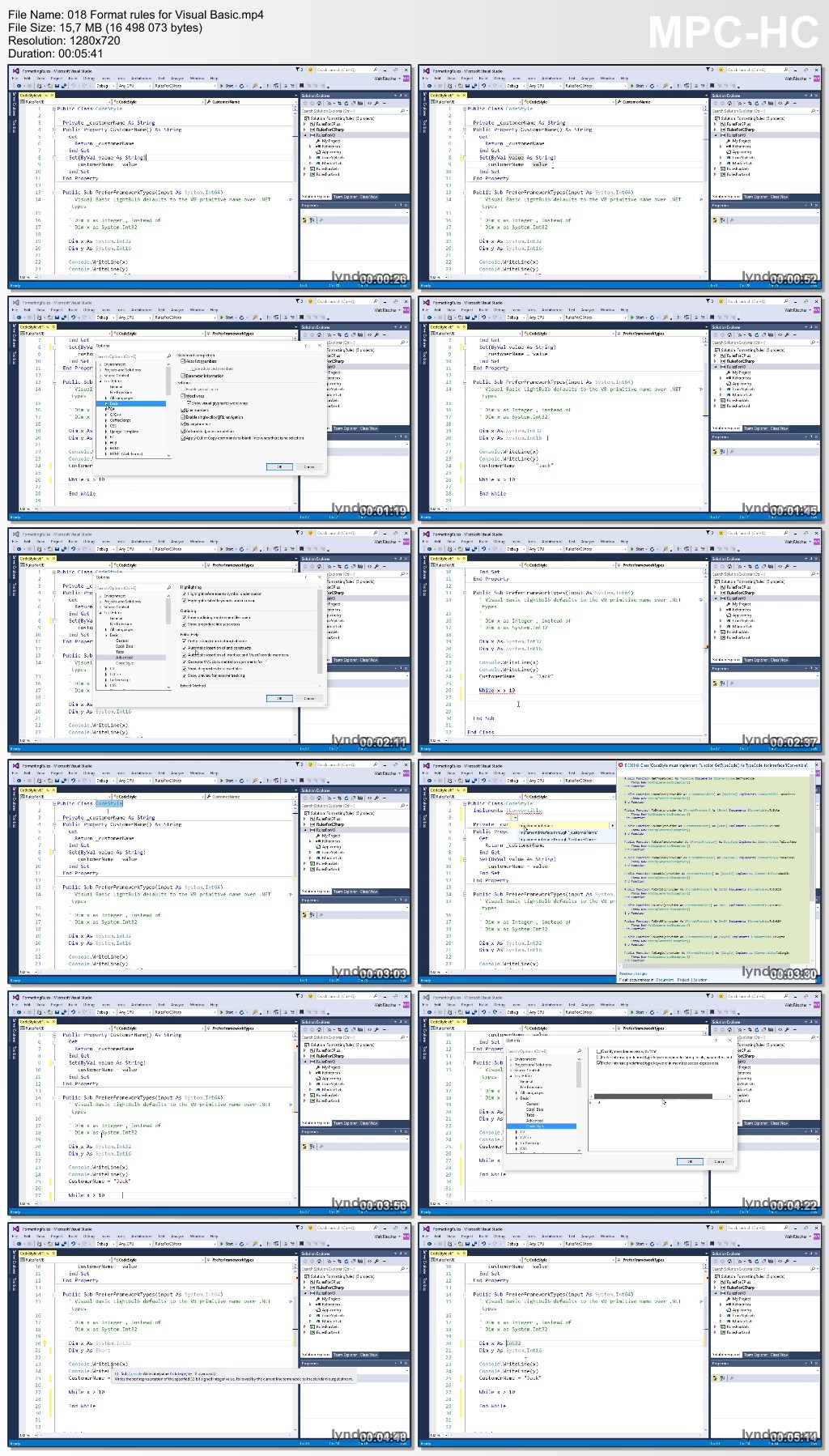This screenshot has height=1456, width=829.
Task: Click the Options dialog help question mark, frame 00:01:19
Action: click(x=305, y=346)
